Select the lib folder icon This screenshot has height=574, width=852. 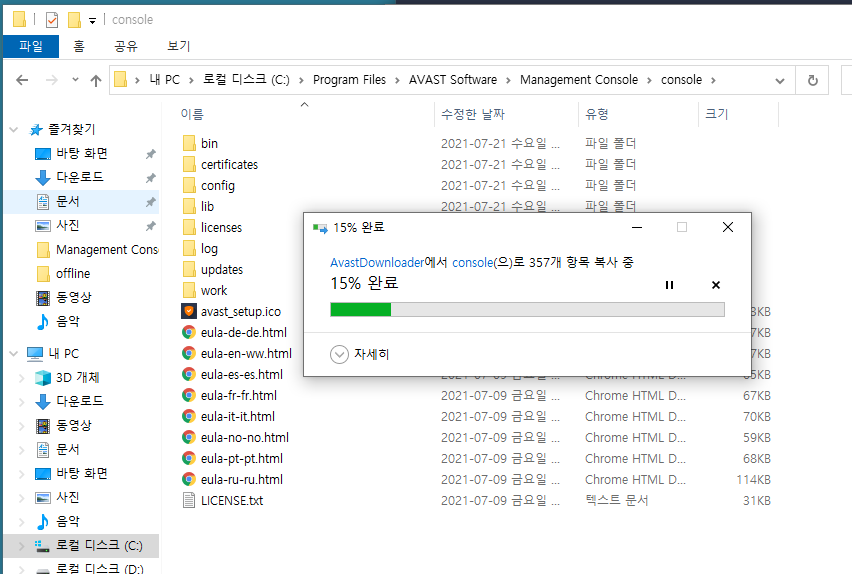pyautogui.click(x=189, y=207)
